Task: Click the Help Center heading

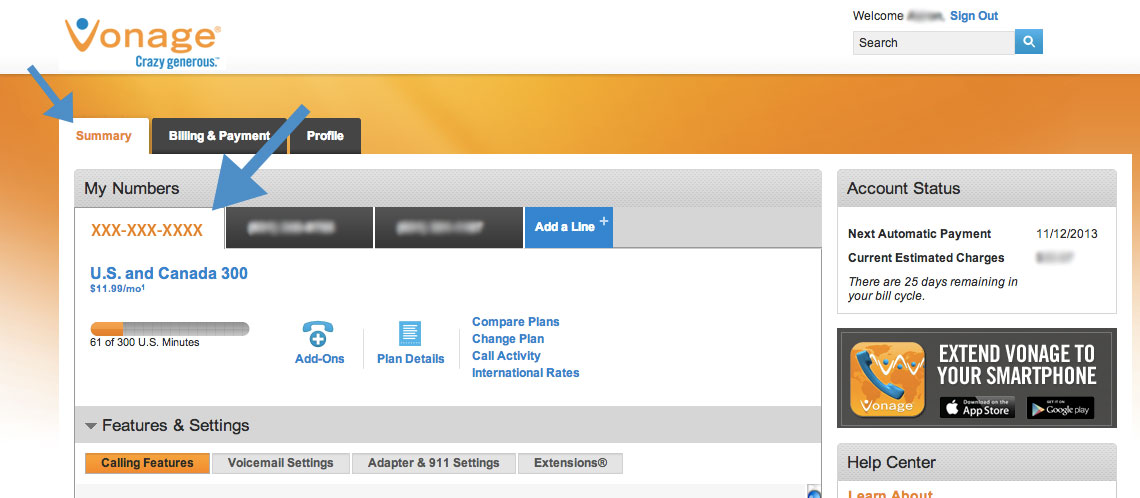Action: click(891, 462)
